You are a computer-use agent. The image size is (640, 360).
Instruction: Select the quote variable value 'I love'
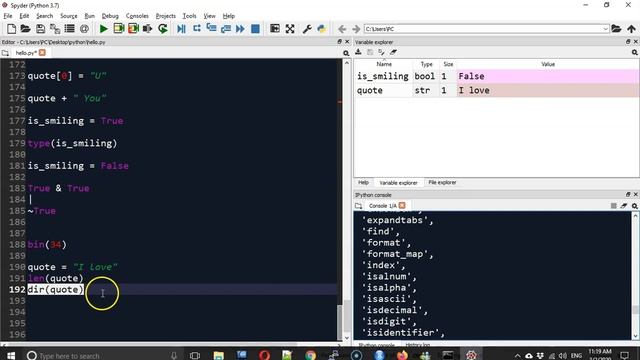tap(547, 90)
